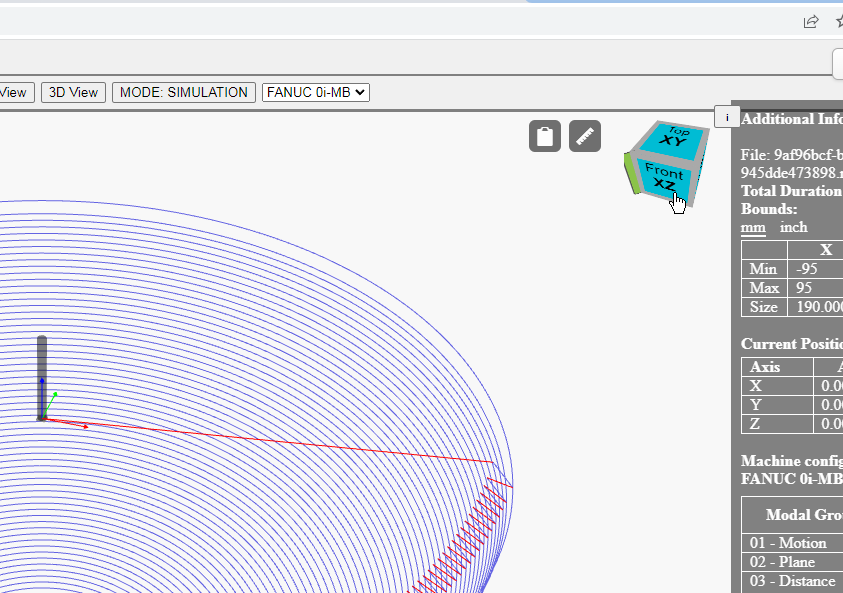
Task: Click the 'Additional Info' heading
Action: 791,119
